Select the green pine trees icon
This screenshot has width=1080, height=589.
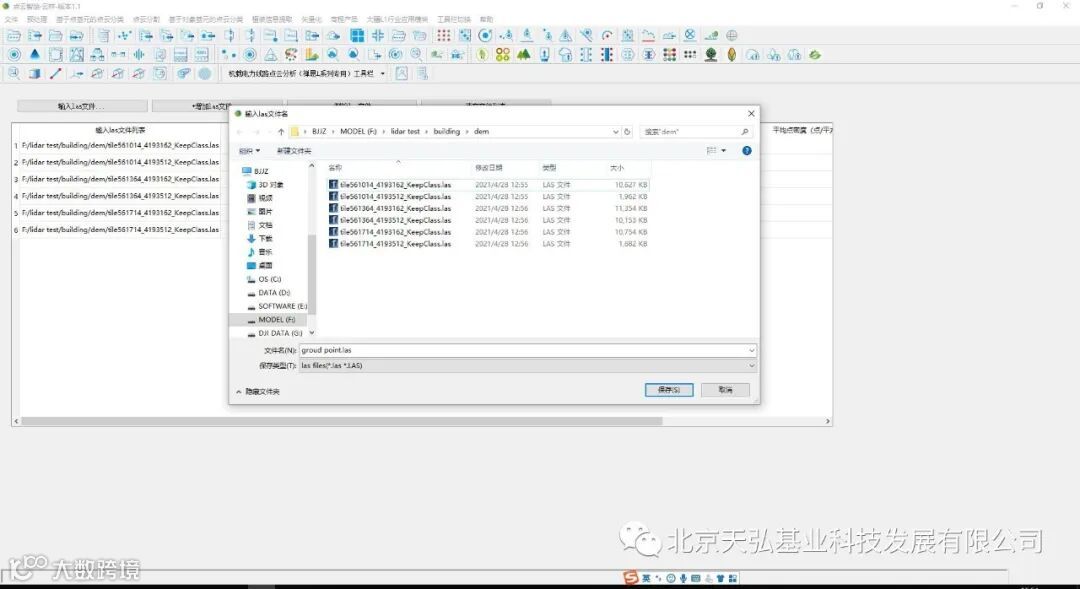click(523, 54)
